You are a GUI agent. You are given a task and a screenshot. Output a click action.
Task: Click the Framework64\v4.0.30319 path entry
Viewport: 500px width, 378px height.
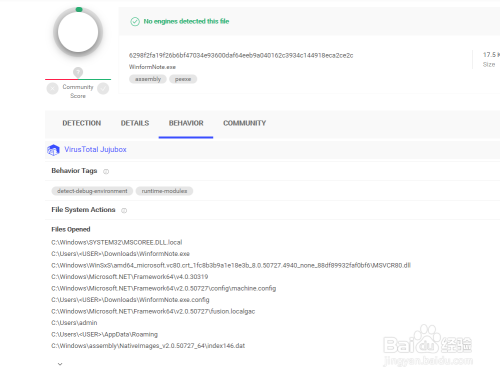coord(130,277)
